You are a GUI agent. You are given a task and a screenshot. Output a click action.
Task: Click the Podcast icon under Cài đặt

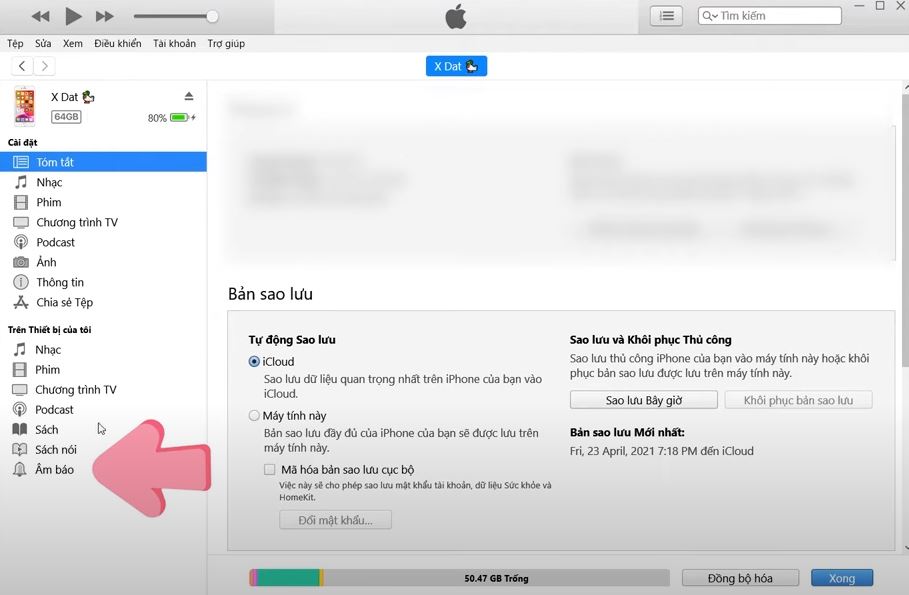click(21, 242)
